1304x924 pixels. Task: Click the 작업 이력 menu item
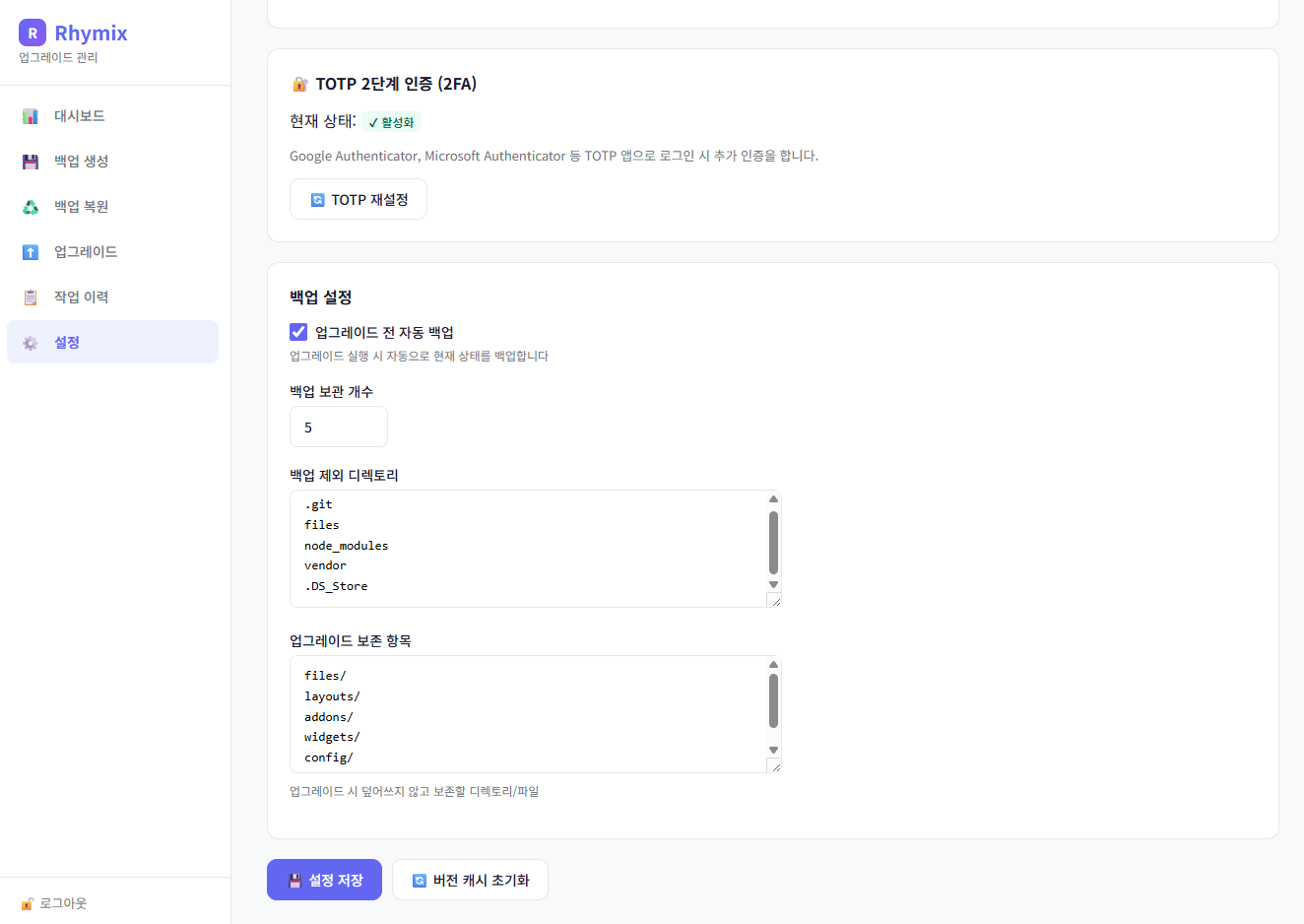pyautogui.click(x=112, y=297)
